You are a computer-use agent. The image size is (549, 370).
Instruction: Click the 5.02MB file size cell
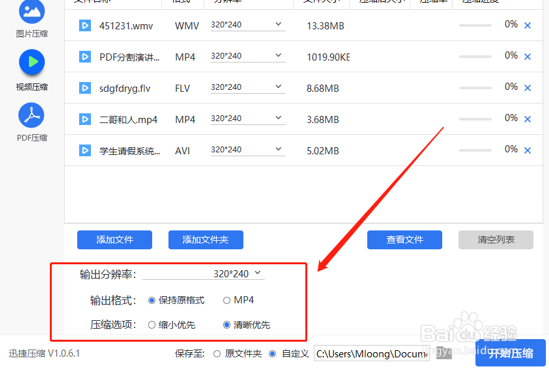click(x=323, y=151)
